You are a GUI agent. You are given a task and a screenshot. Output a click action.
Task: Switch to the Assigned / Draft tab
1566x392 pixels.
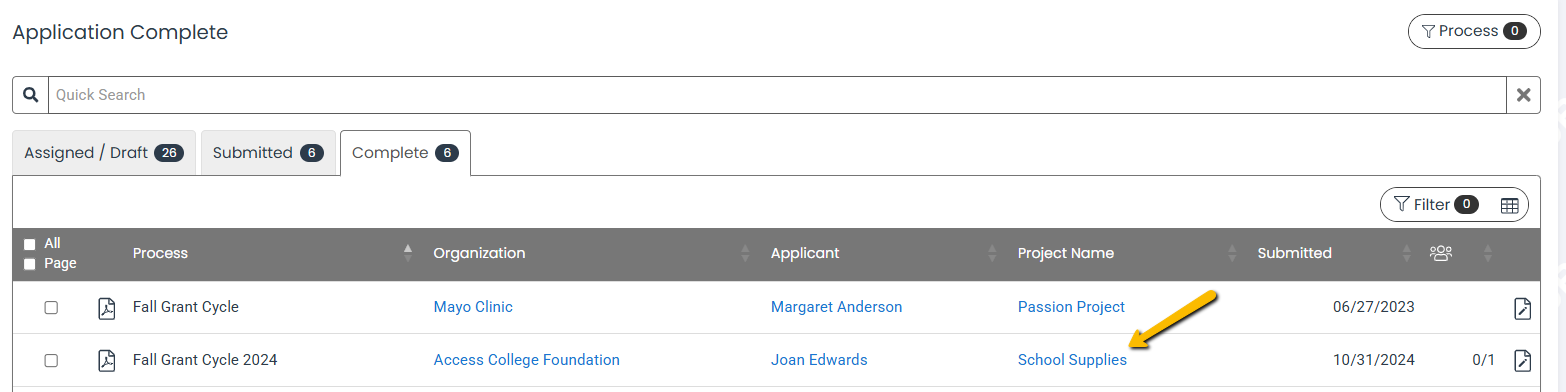click(104, 153)
